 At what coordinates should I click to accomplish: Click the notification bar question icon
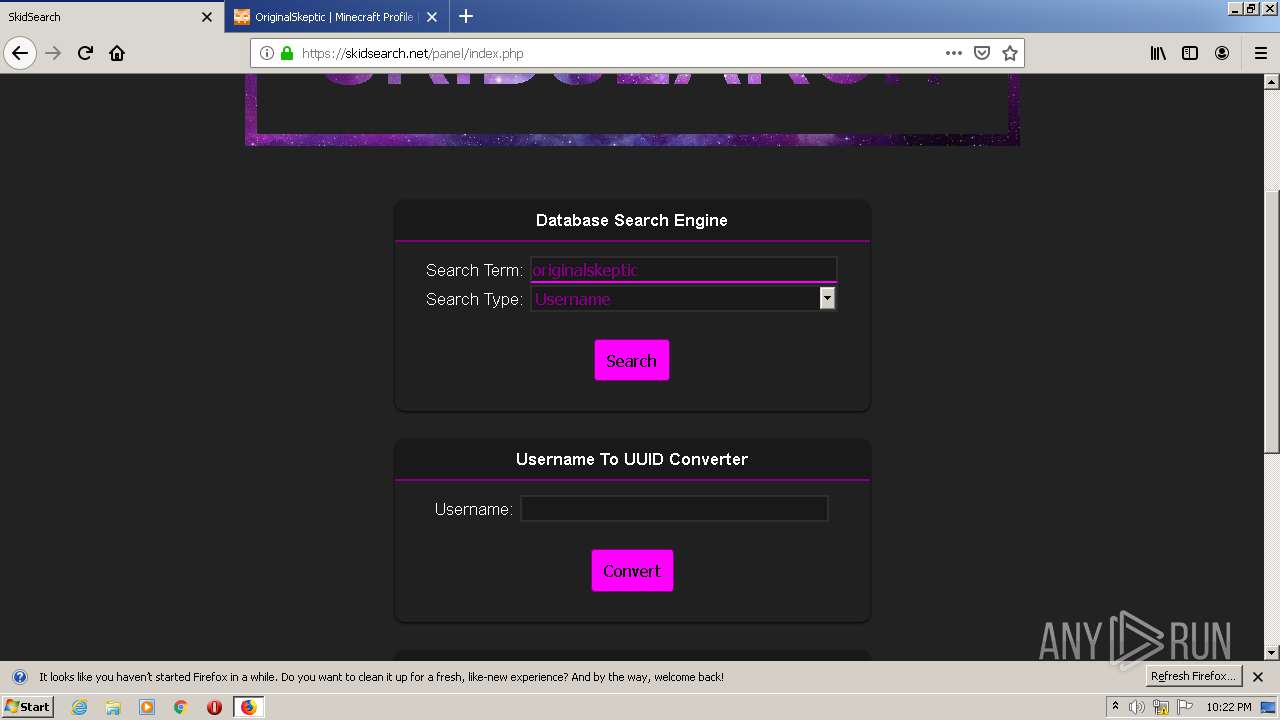click(19, 677)
